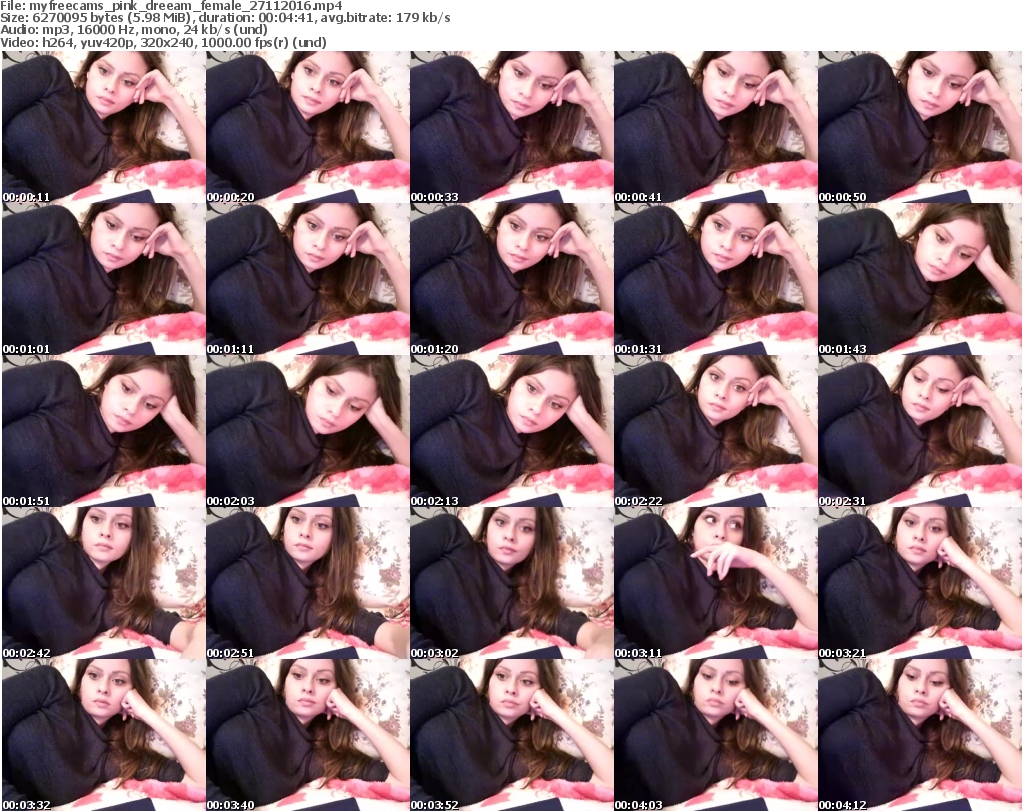This screenshot has height=811, width=1024.
Task: Click the Audio mp3 info line
Action: click(134, 30)
